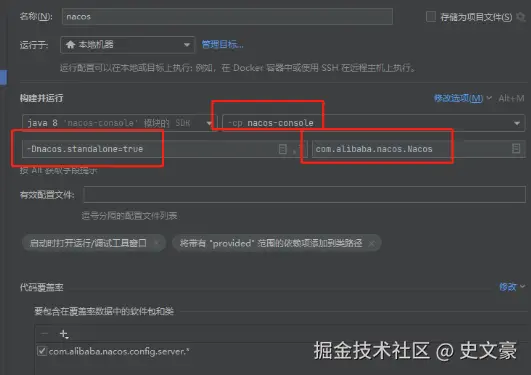
Task: Open the code coverage Modify link
Action: 508,287
